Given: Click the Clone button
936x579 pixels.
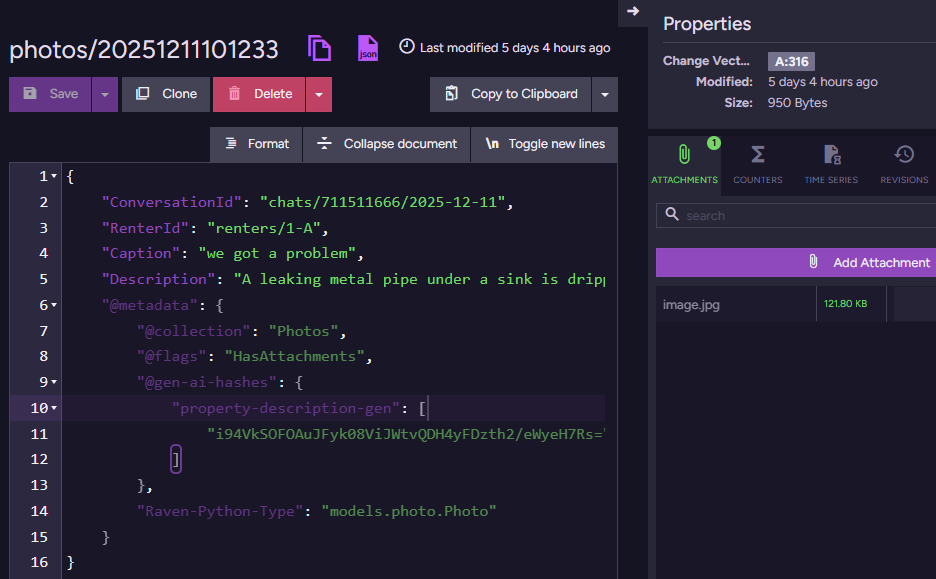Looking at the screenshot, I should tap(166, 94).
